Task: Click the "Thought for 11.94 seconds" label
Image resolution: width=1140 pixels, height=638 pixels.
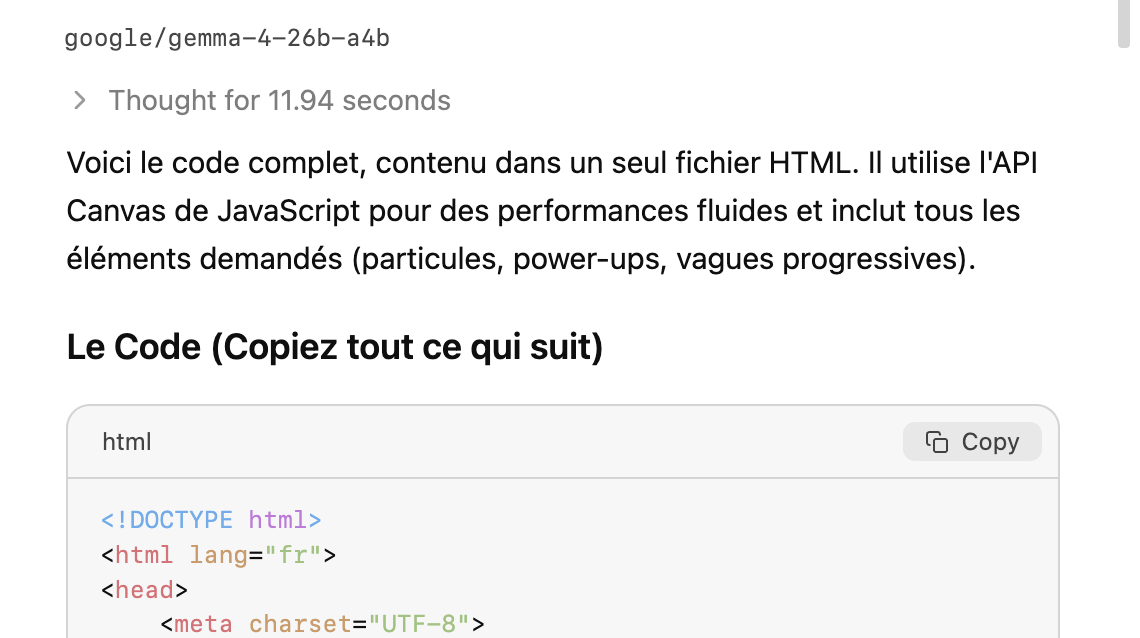Action: pyautogui.click(x=279, y=100)
